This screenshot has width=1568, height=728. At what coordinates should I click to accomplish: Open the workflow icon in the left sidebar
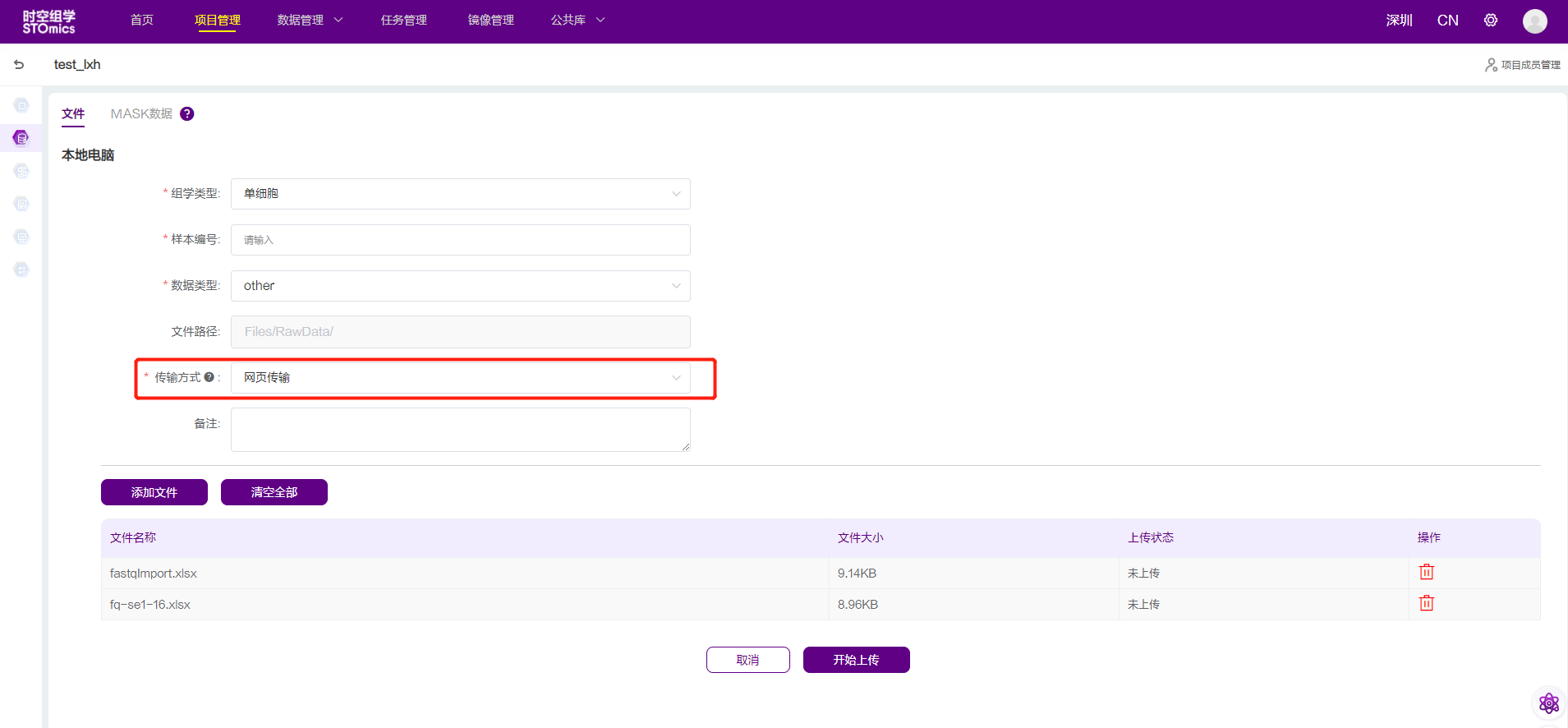coord(21,171)
